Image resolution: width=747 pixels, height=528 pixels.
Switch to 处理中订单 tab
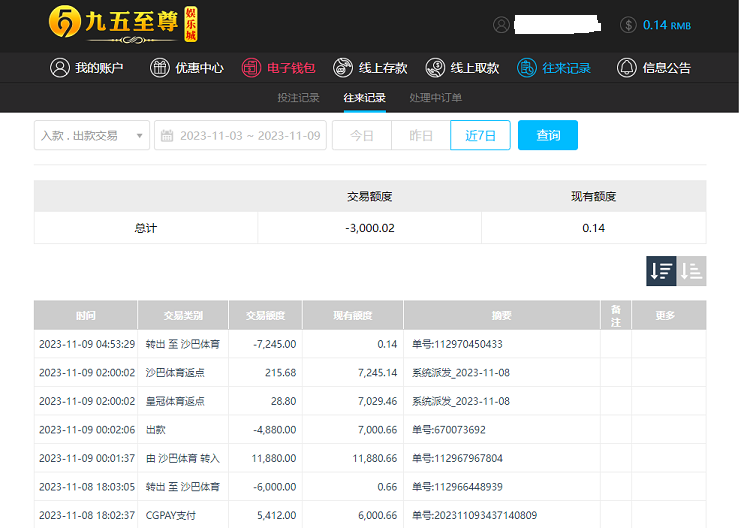click(x=435, y=98)
